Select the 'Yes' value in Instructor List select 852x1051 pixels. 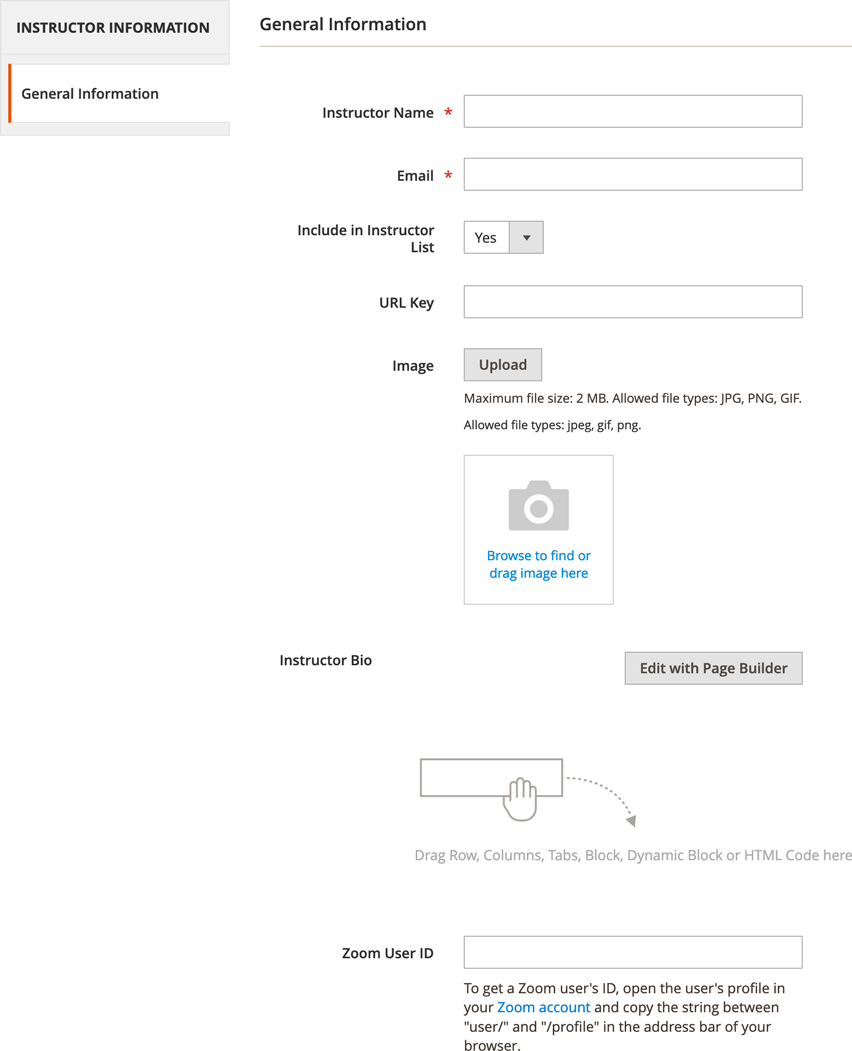click(487, 238)
